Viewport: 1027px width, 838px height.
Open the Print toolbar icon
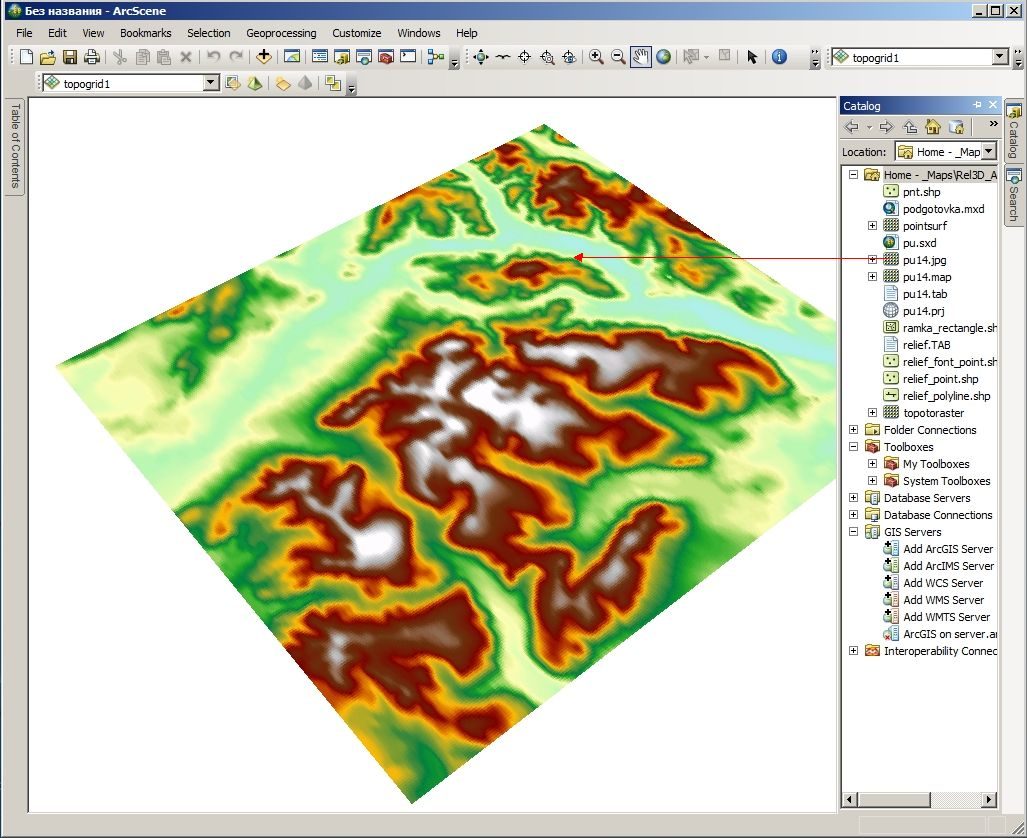[x=92, y=57]
